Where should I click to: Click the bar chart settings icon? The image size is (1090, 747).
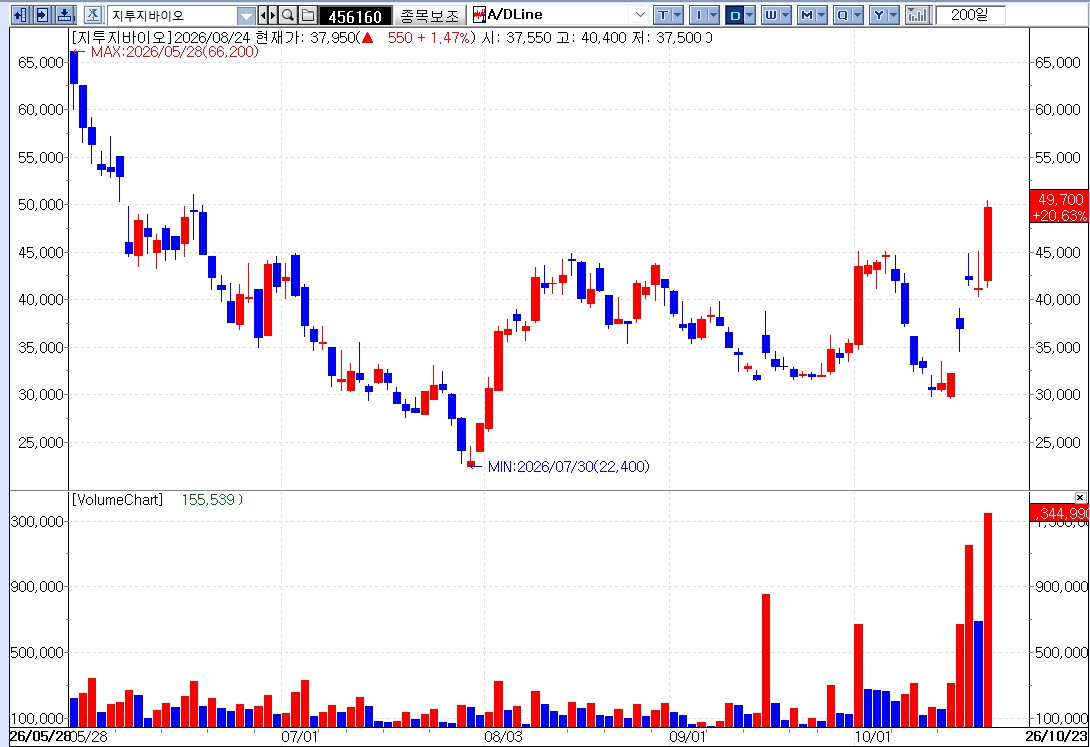pyautogui.click(x=918, y=15)
